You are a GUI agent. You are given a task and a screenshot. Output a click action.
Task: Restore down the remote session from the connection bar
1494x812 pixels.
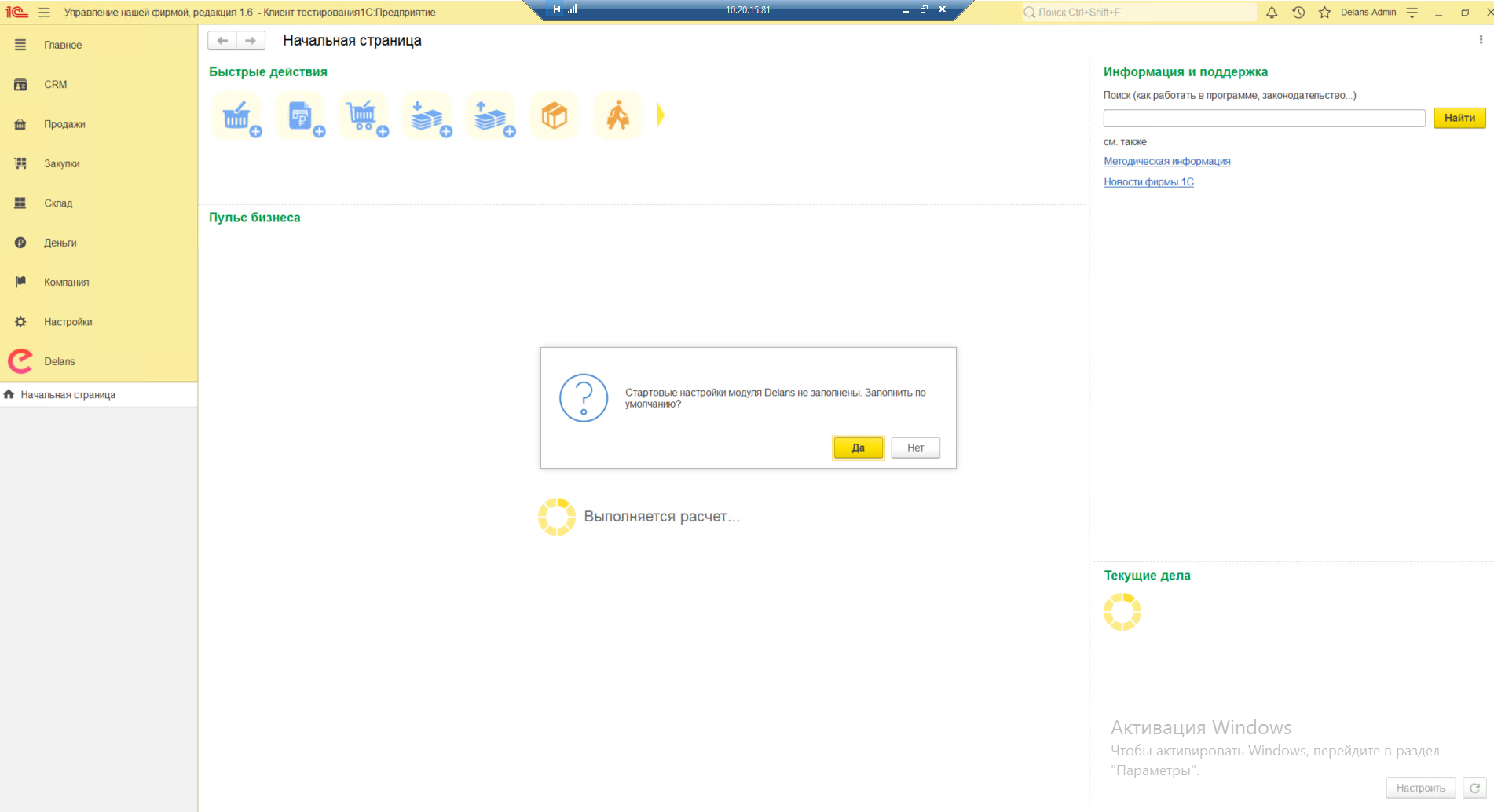point(924,9)
